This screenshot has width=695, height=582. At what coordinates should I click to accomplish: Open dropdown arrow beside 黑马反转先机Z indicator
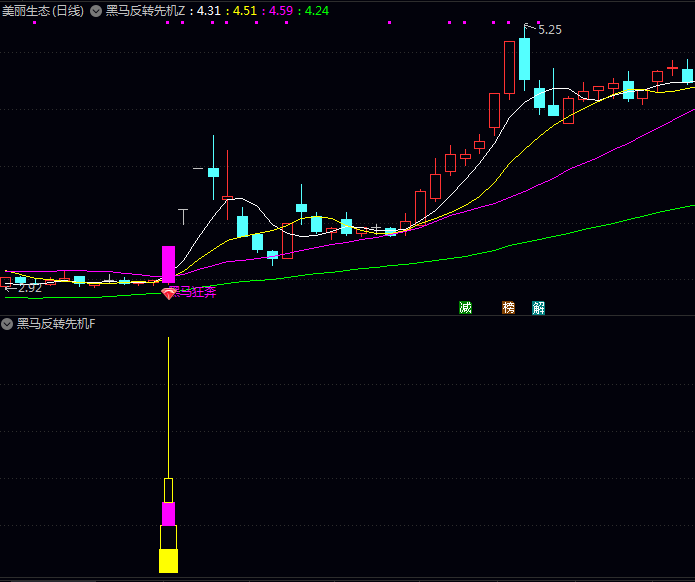pos(95,10)
